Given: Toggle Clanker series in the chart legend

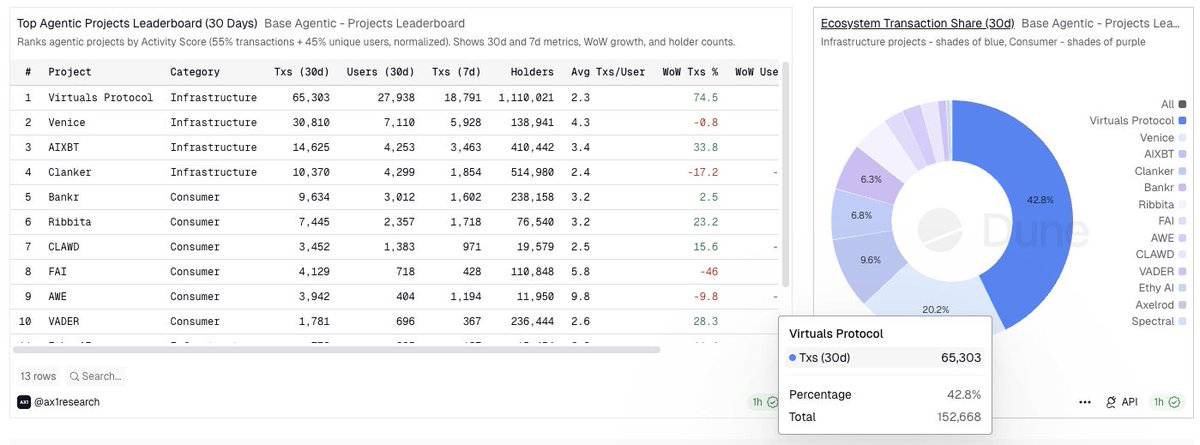Looking at the screenshot, I should 1162,171.
